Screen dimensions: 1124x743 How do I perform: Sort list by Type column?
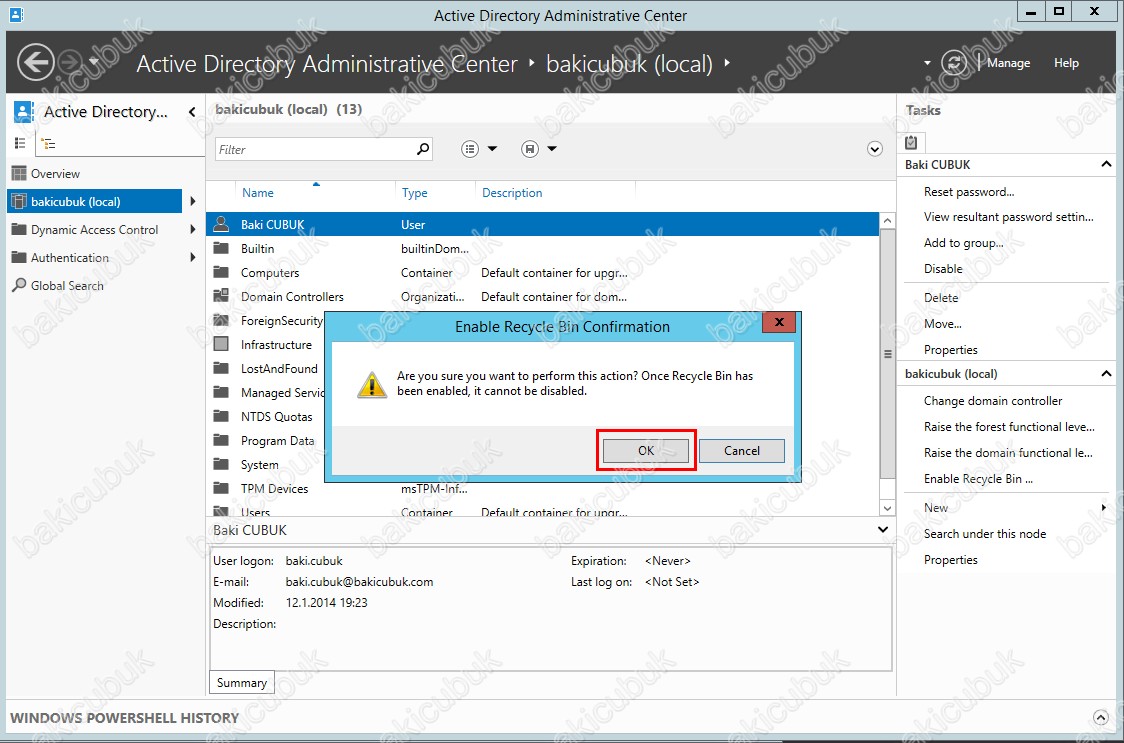click(x=414, y=192)
